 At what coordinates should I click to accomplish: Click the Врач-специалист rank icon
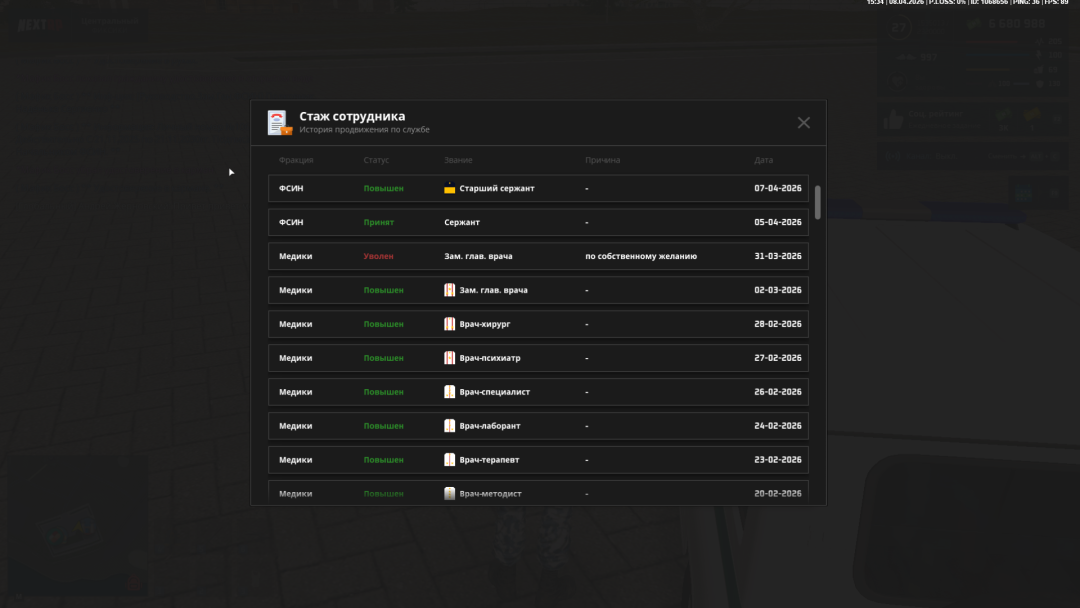pos(450,392)
